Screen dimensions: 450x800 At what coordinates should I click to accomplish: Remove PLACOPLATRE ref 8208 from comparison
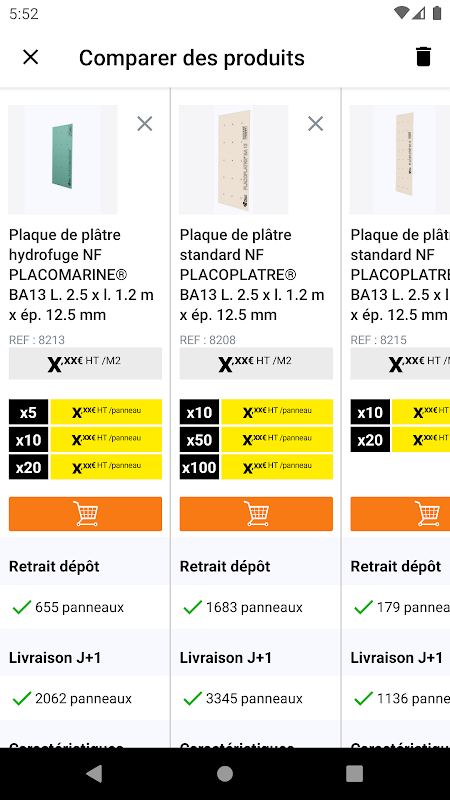tap(316, 123)
